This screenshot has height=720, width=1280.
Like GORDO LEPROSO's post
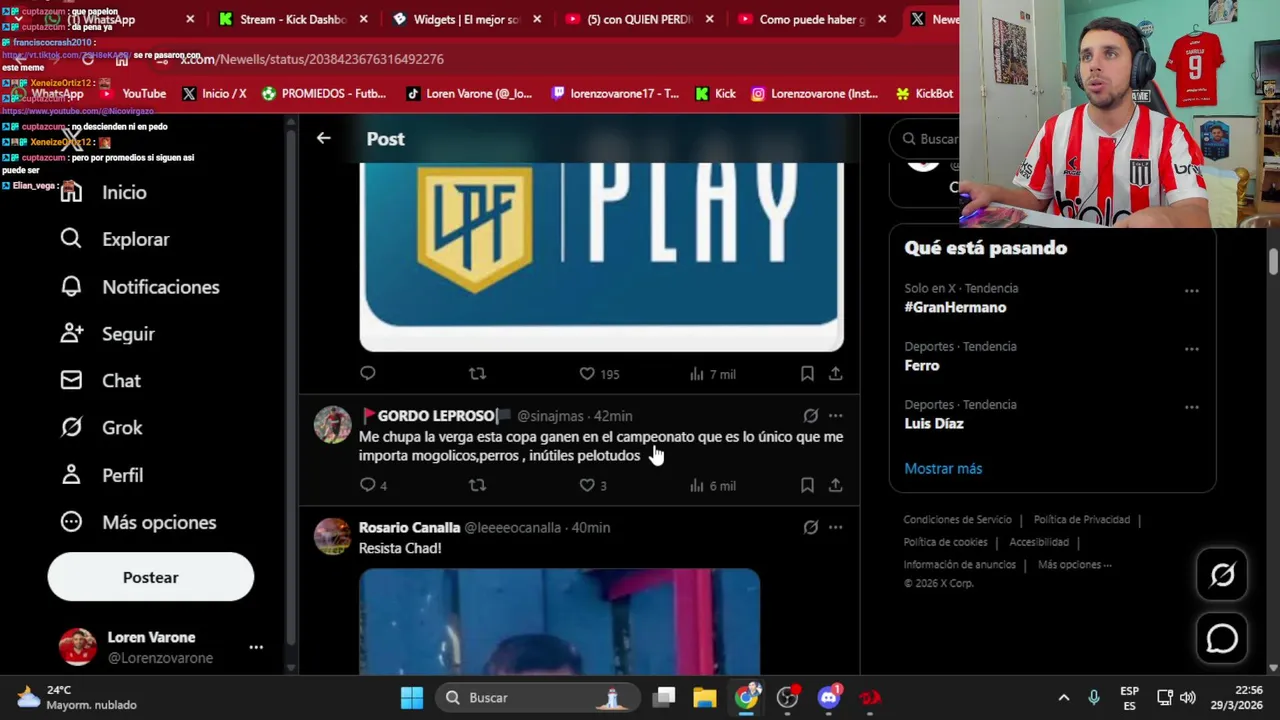point(593,485)
